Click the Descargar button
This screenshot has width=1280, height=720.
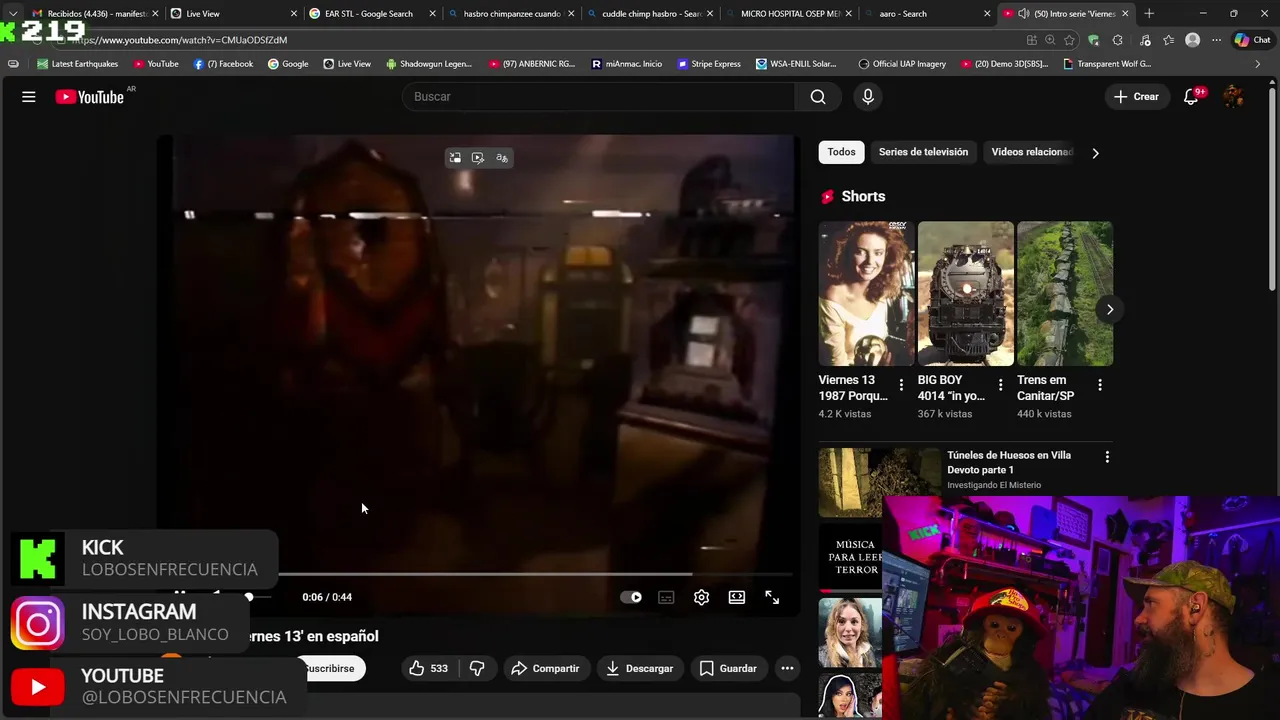point(639,668)
